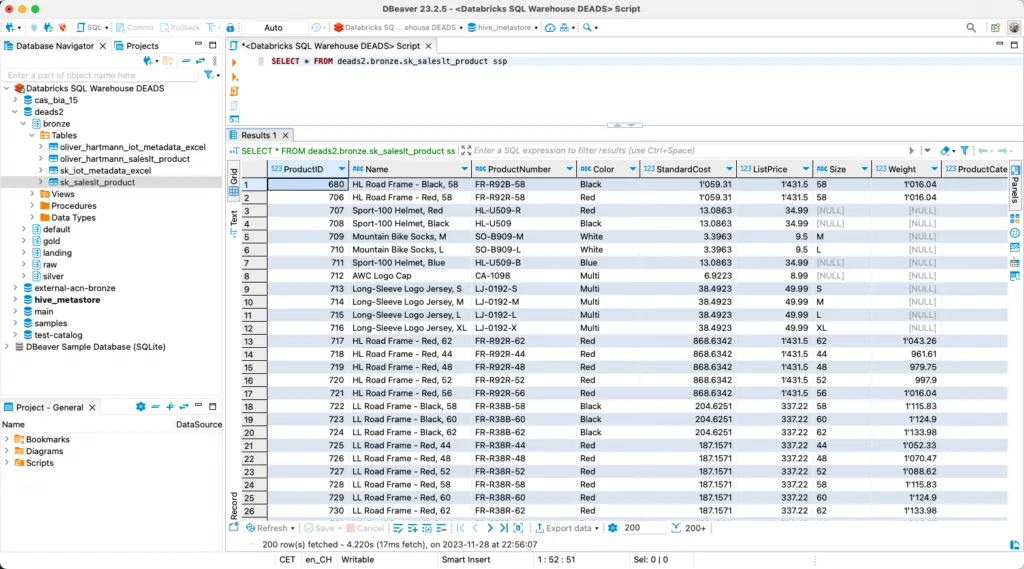Expand the gold schema node
The height and width of the screenshot is (569, 1024).
pos(26,241)
